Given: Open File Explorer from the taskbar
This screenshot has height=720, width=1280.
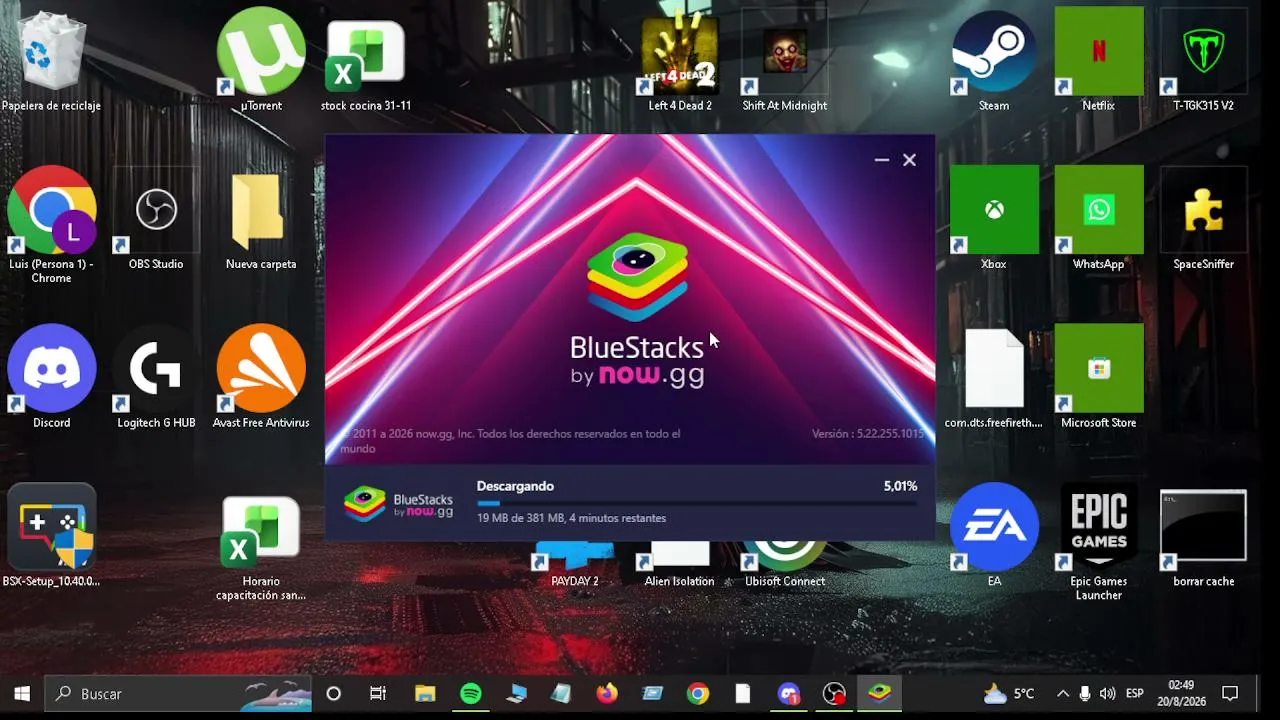Looking at the screenshot, I should [x=425, y=693].
